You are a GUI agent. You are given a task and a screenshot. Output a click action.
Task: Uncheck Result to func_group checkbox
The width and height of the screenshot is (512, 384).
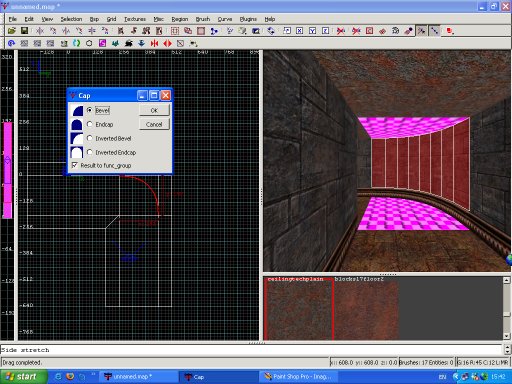[x=75, y=165]
